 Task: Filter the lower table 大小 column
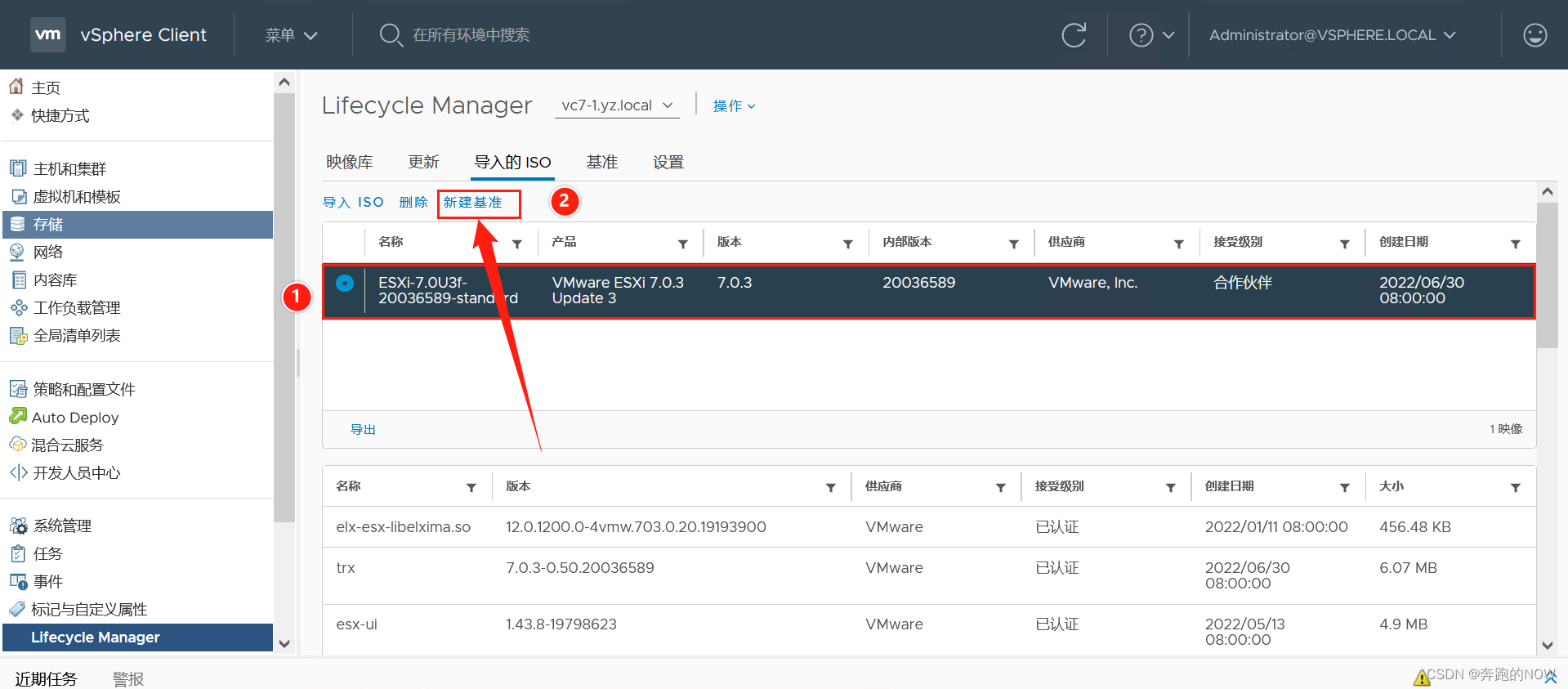(x=1516, y=487)
